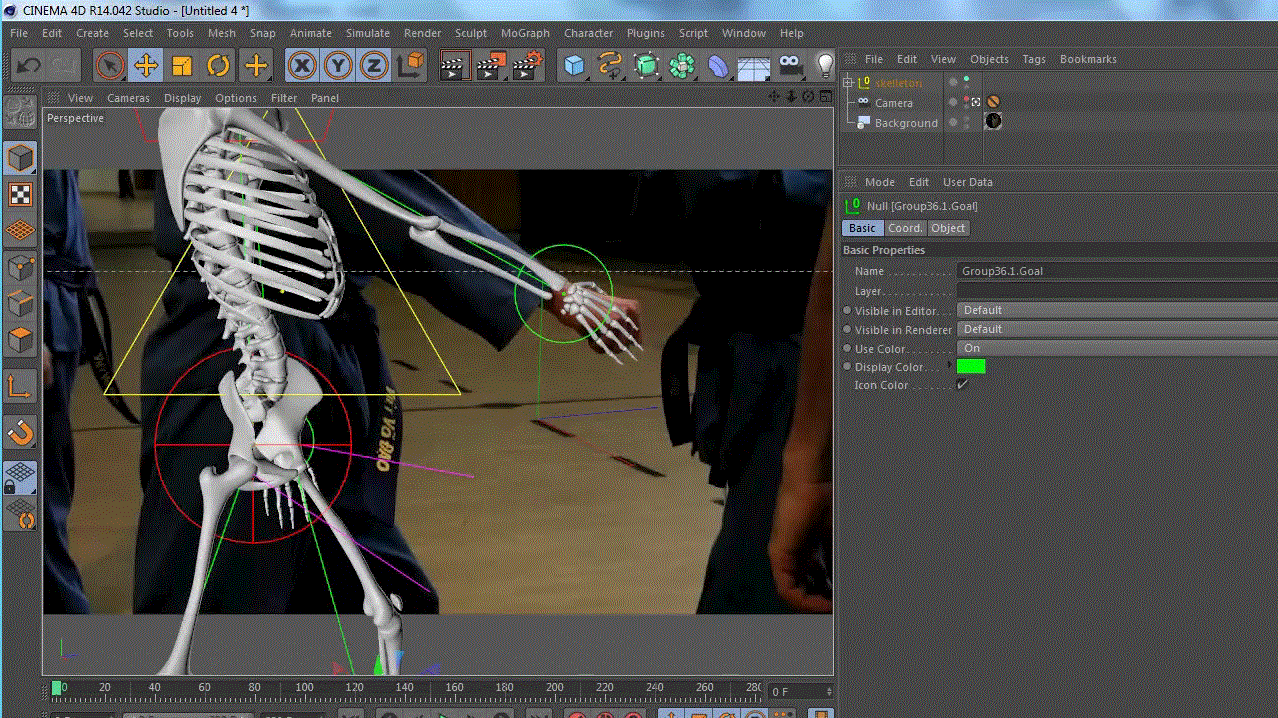Toggle the Y axis lock
1278x718 pixels.
coord(339,66)
